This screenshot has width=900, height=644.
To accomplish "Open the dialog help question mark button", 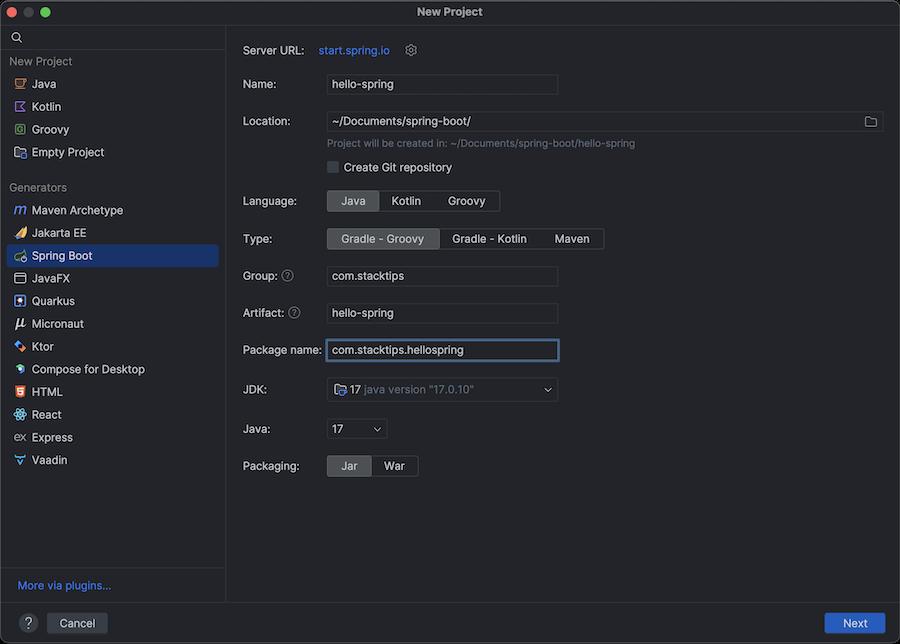I will [x=28, y=623].
